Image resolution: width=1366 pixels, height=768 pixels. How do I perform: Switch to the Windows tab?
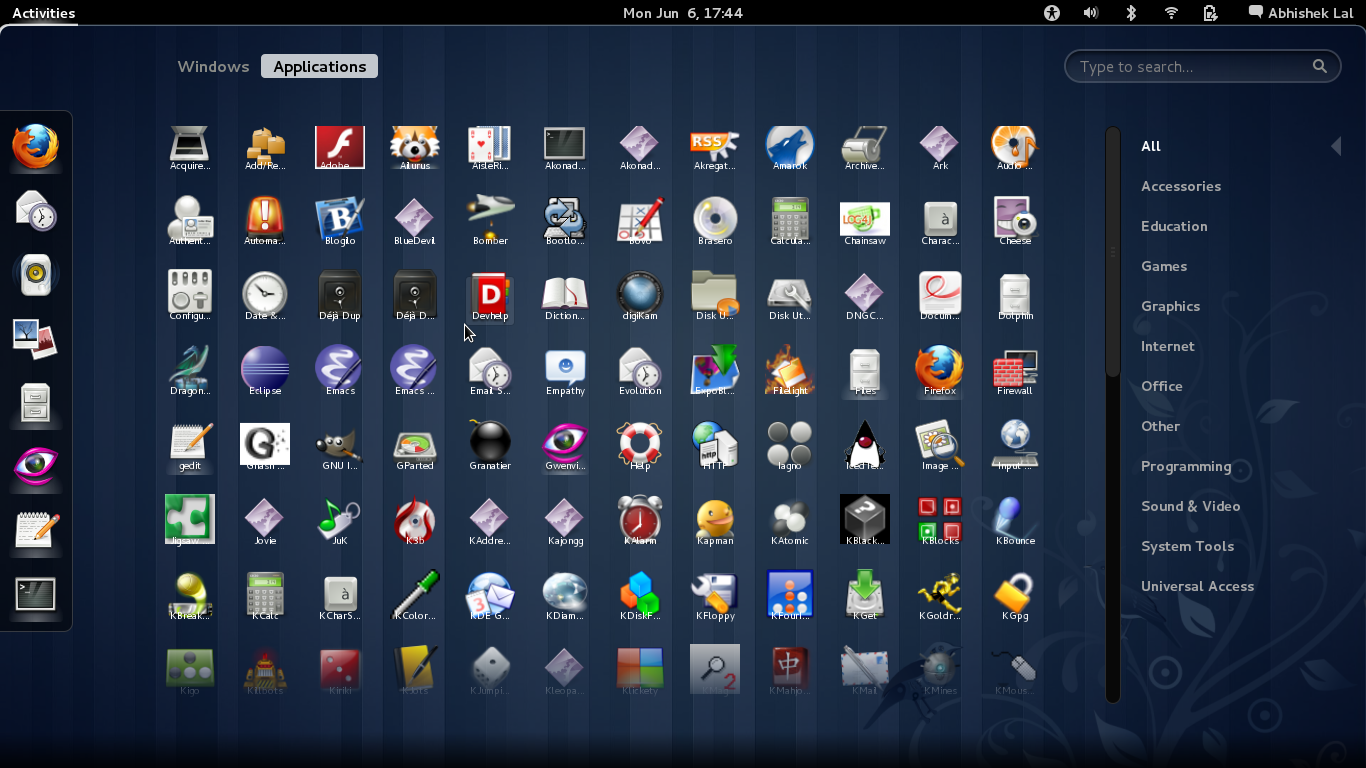213,66
